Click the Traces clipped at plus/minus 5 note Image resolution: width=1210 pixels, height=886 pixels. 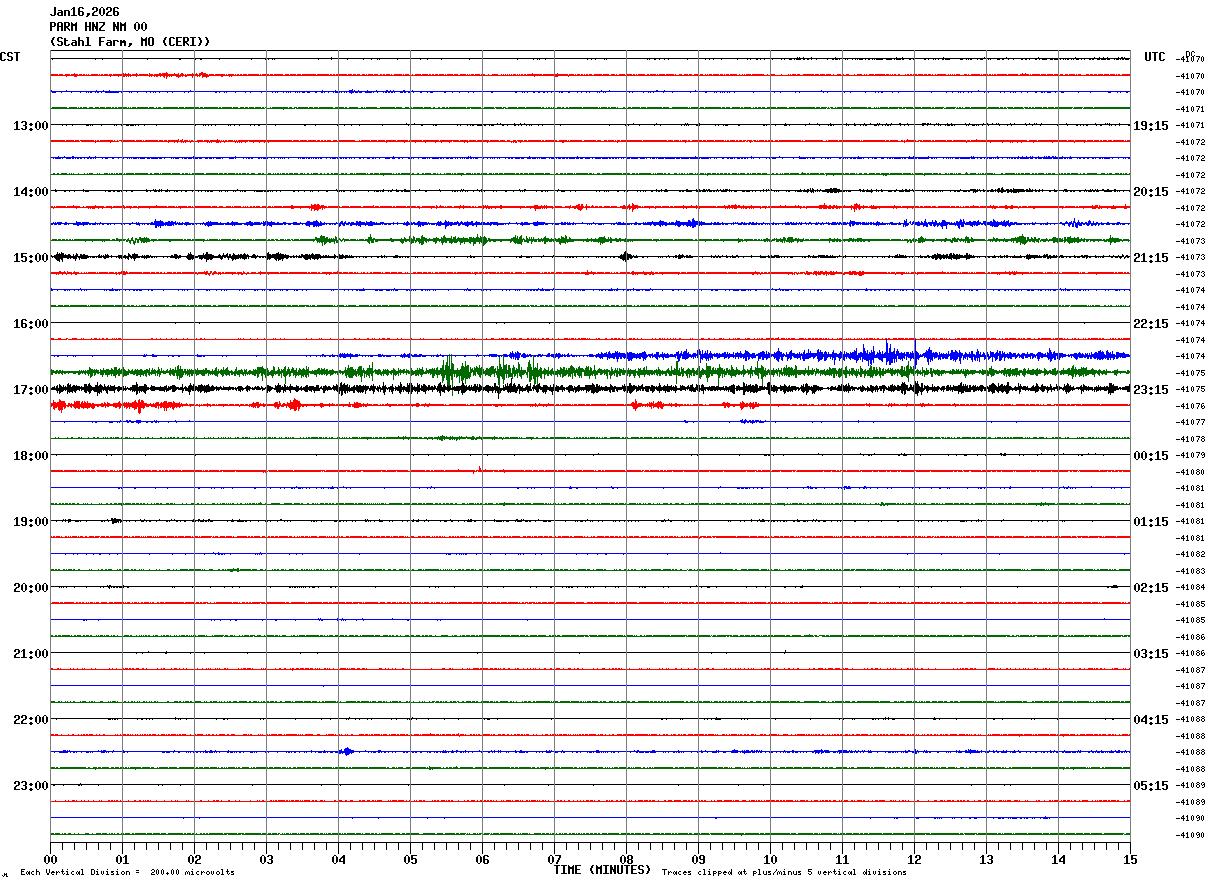(784, 873)
